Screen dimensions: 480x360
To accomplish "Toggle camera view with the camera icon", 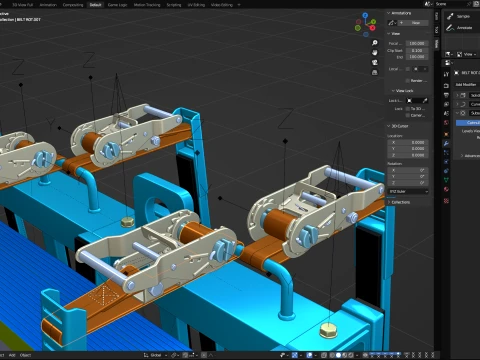I will tap(375, 62).
